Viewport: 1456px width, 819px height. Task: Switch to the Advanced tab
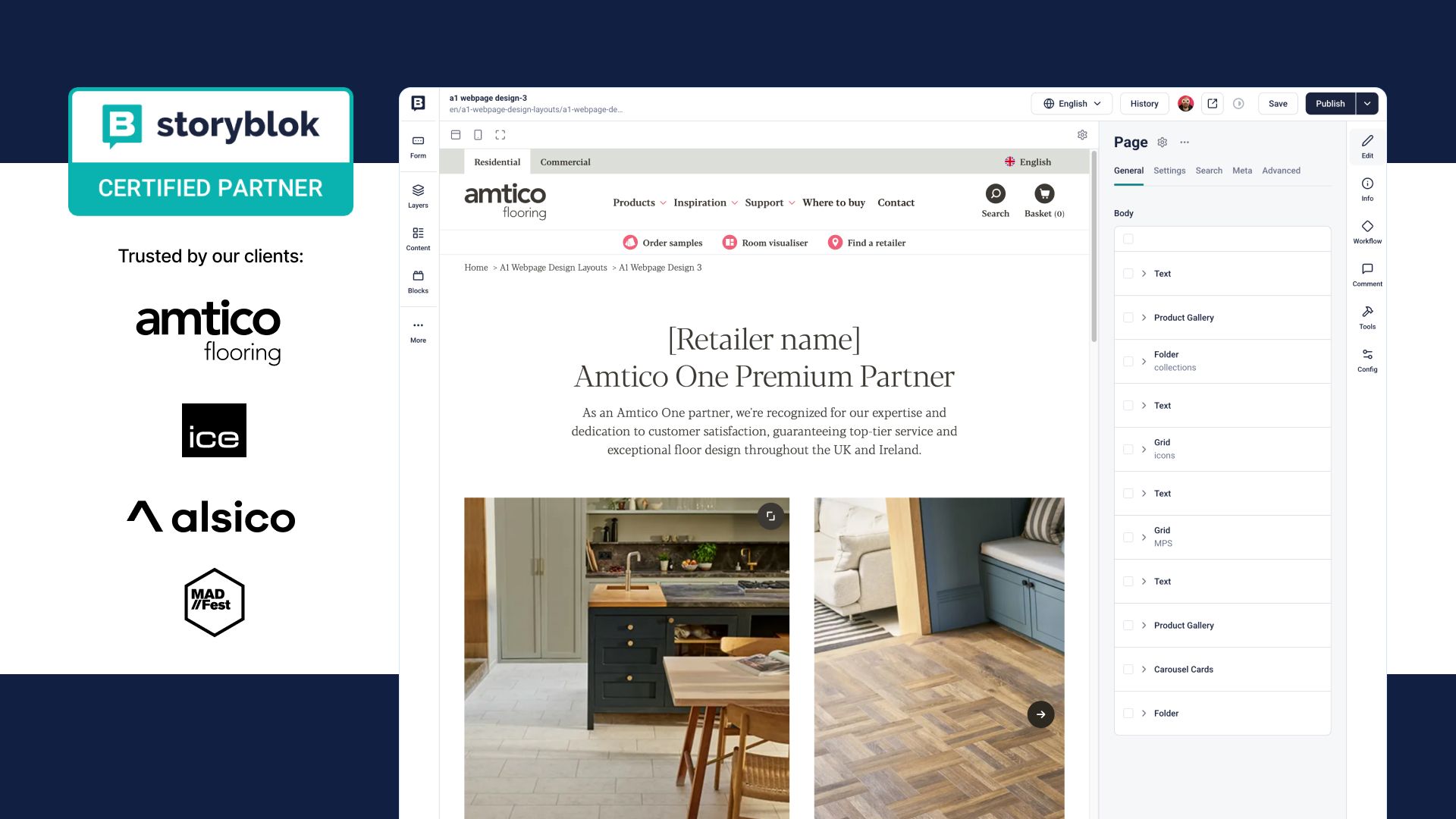pos(1281,171)
